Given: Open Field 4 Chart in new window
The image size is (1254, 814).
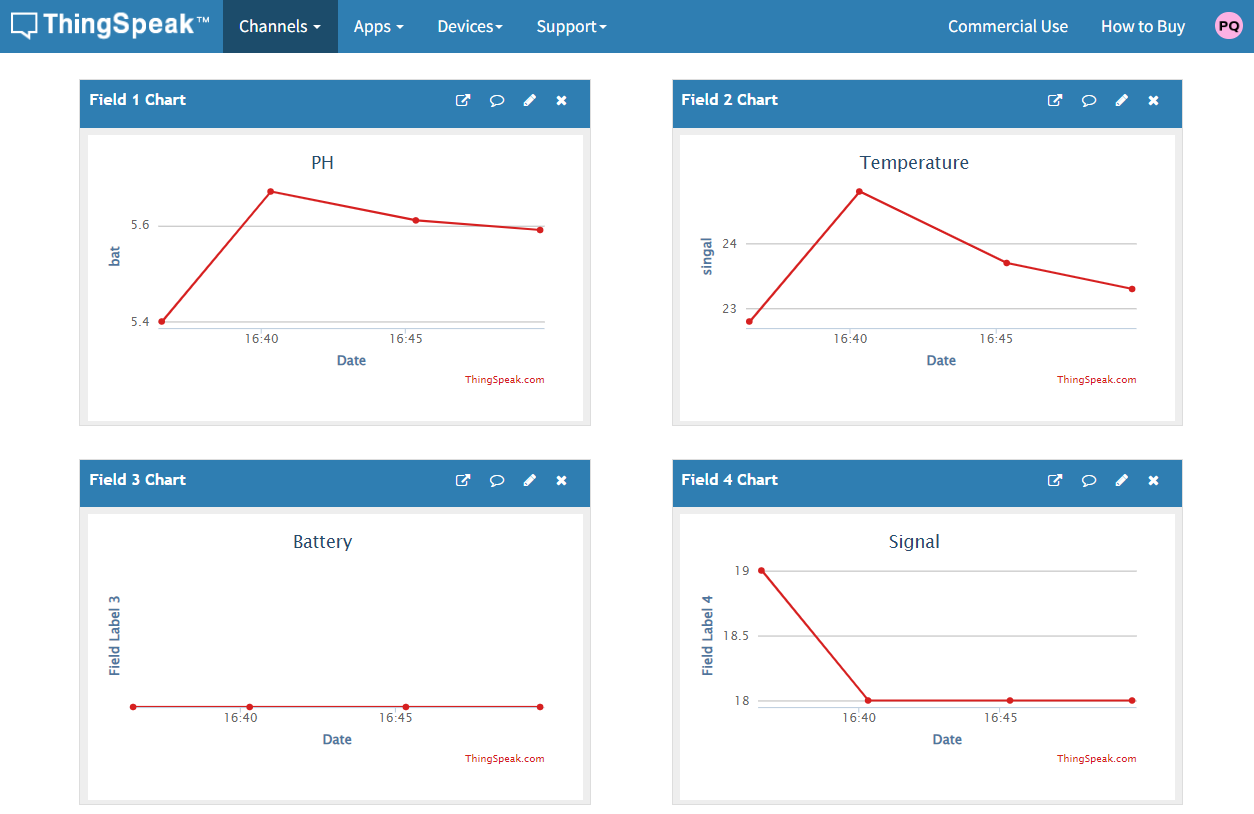Looking at the screenshot, I should pos(1055,480).
